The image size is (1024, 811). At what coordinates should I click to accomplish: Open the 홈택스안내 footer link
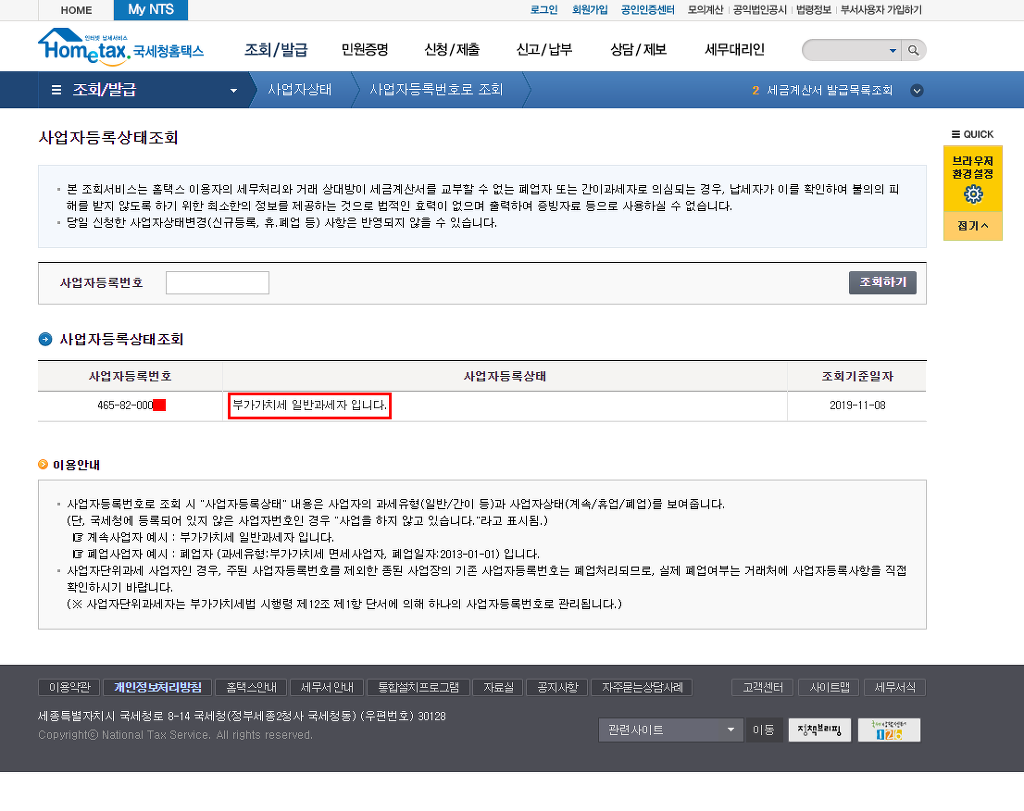coord(251,688)
